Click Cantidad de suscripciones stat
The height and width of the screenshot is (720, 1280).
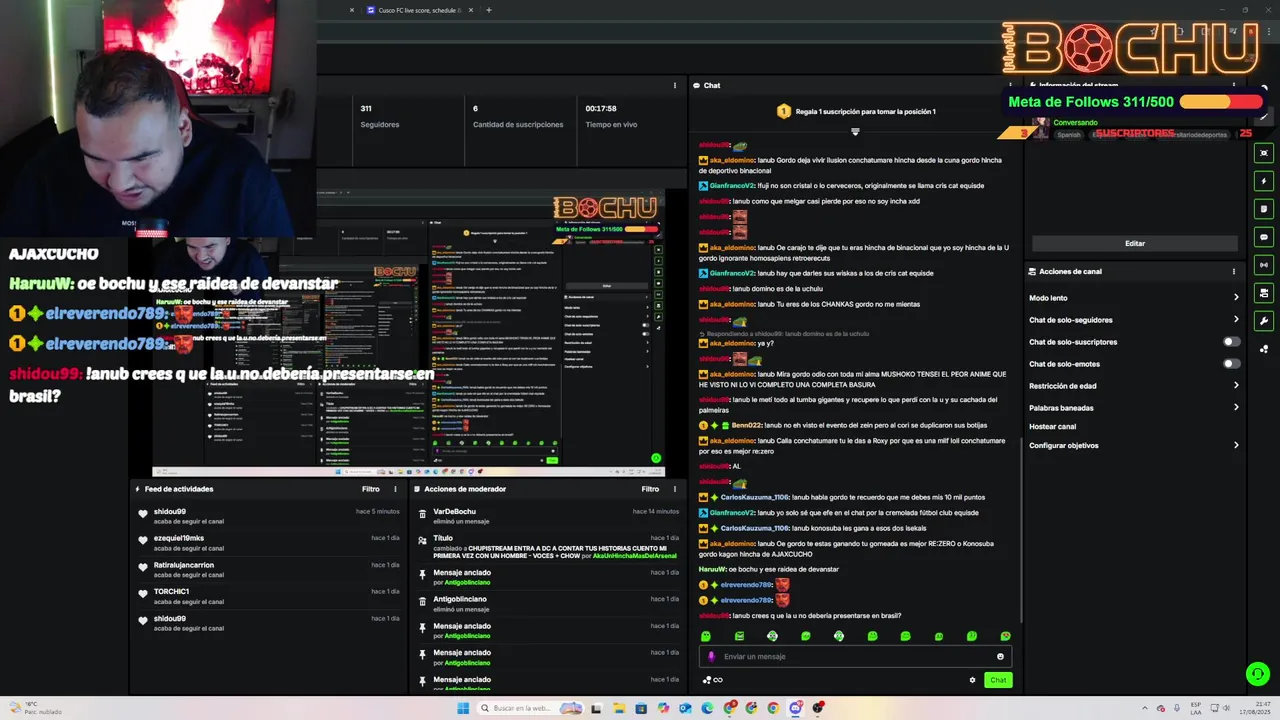(x=517, y=116)
